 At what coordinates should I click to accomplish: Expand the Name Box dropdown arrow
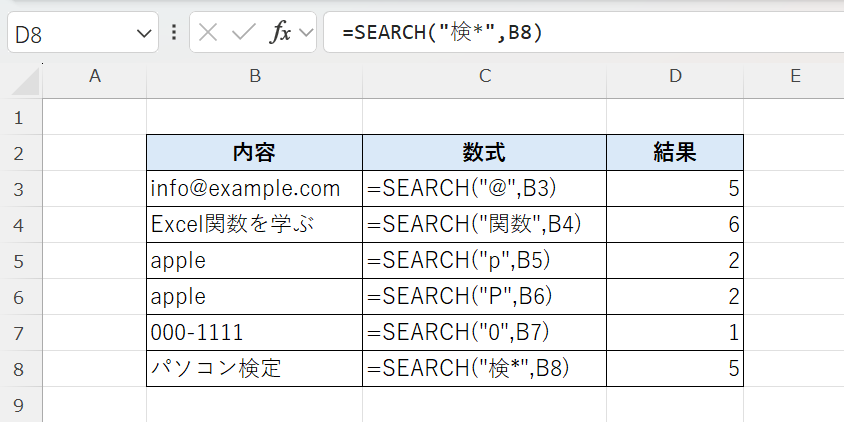coord(141,33)
